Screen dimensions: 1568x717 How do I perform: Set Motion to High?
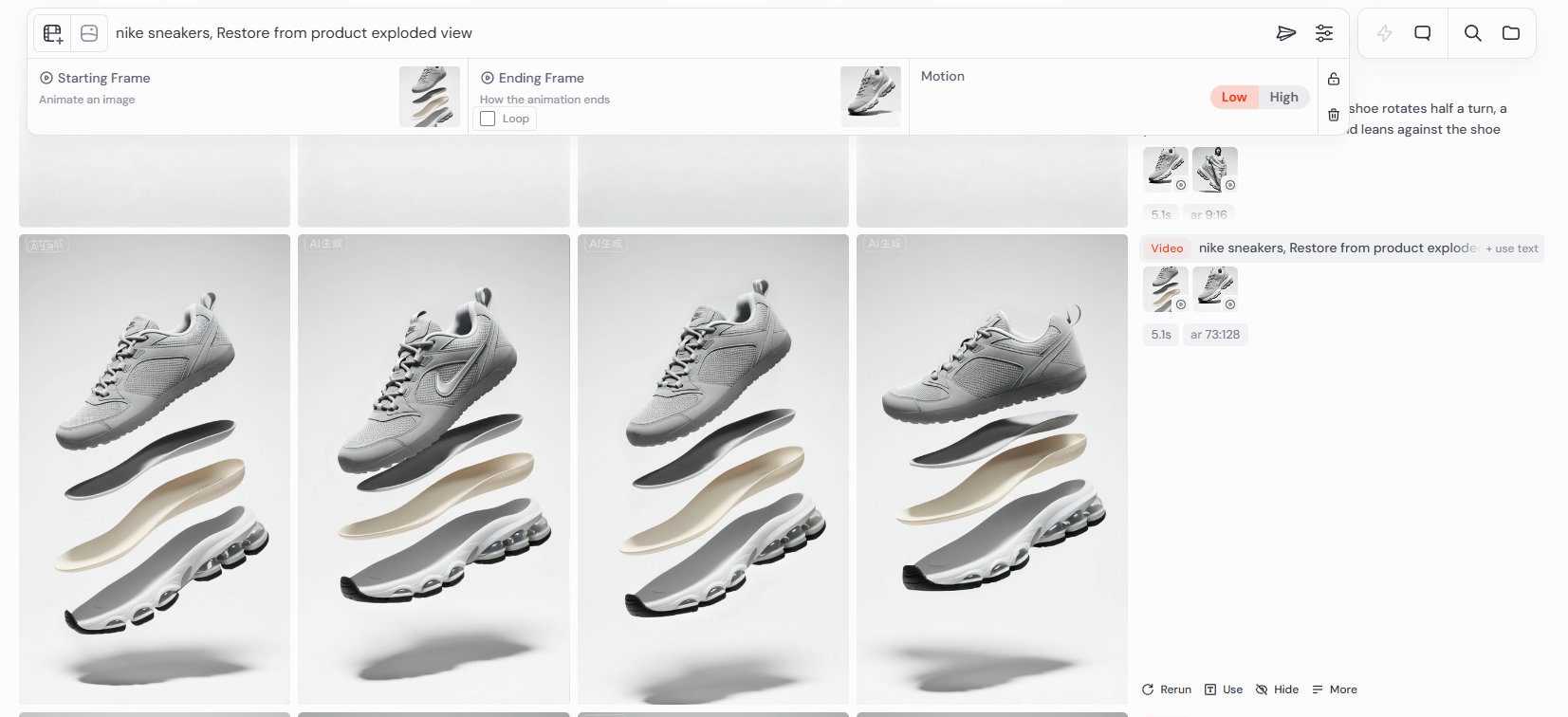(x=1283, y=97)
